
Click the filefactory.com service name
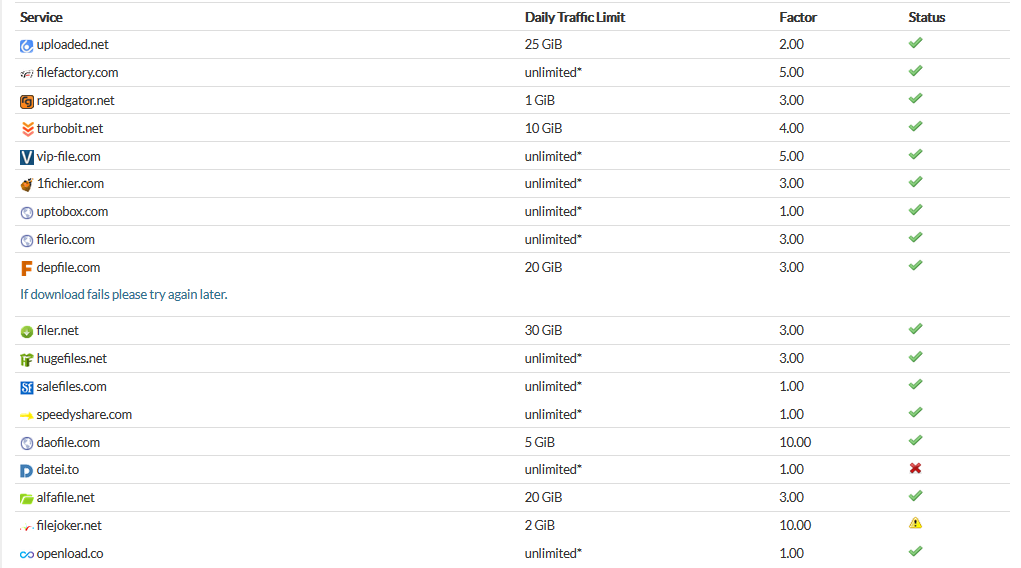77,72
